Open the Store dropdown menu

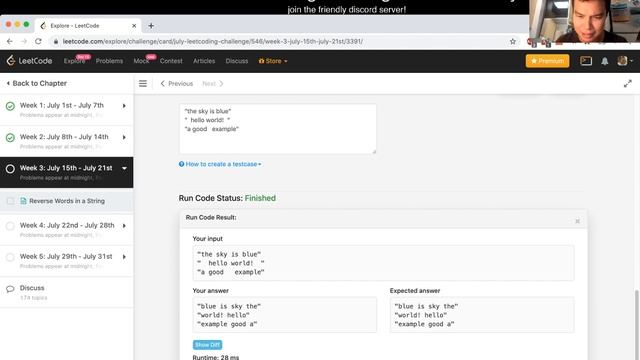pyautogui.click(x=273, y=61)
